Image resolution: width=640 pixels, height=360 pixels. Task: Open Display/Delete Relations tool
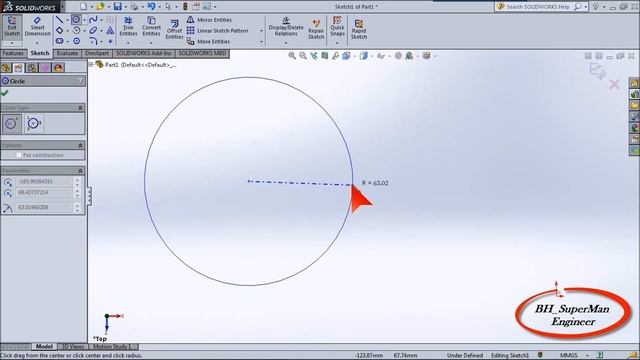pos(286,27)
